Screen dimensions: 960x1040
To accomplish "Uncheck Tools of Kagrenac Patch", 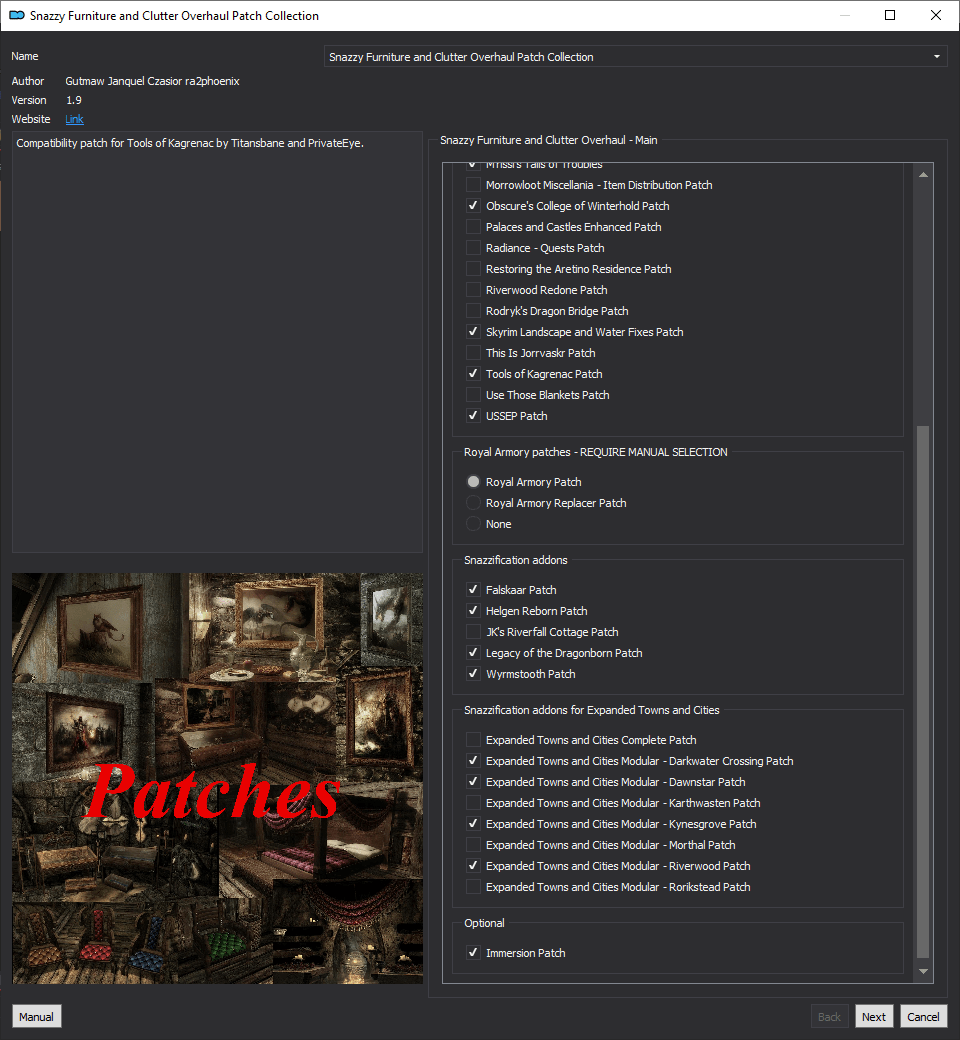I will (473, 374).
